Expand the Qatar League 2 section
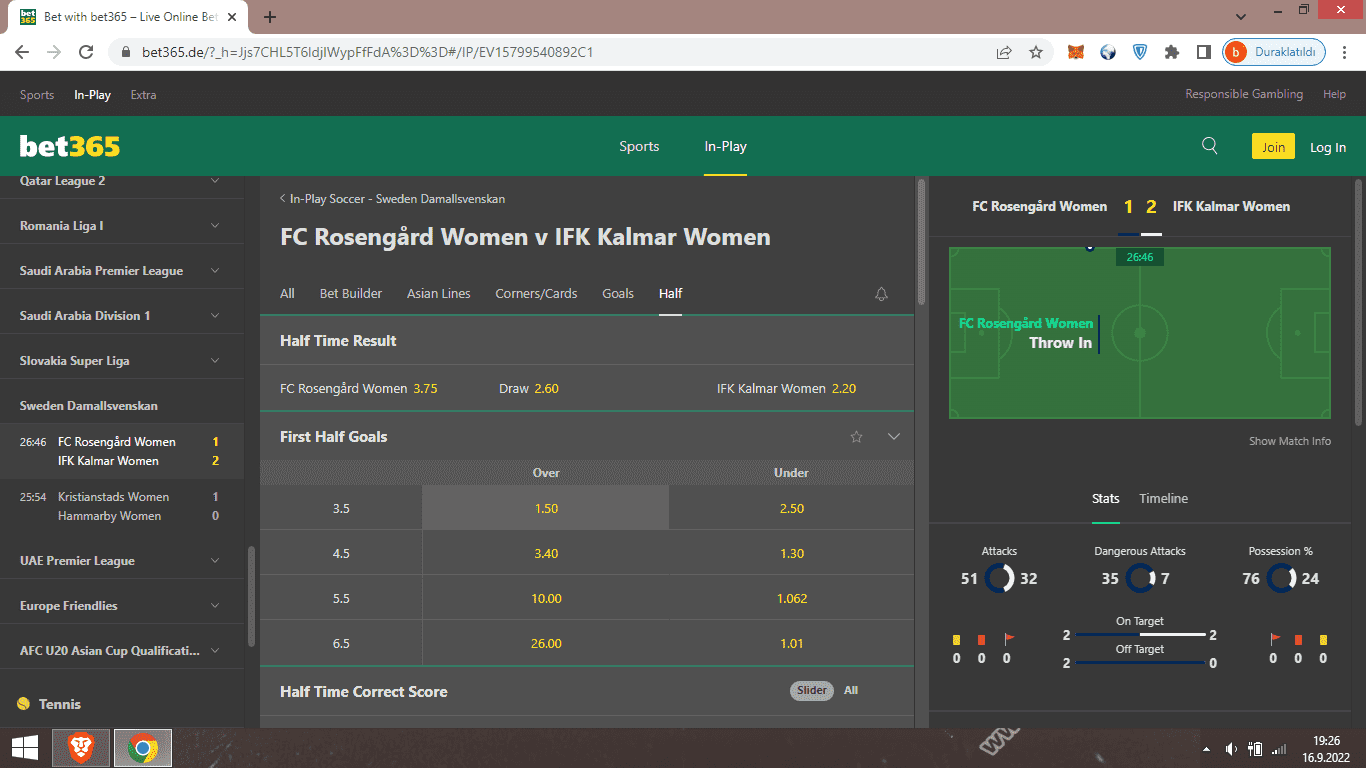This screenshot has width=1366, height=768. pos(122,181)
